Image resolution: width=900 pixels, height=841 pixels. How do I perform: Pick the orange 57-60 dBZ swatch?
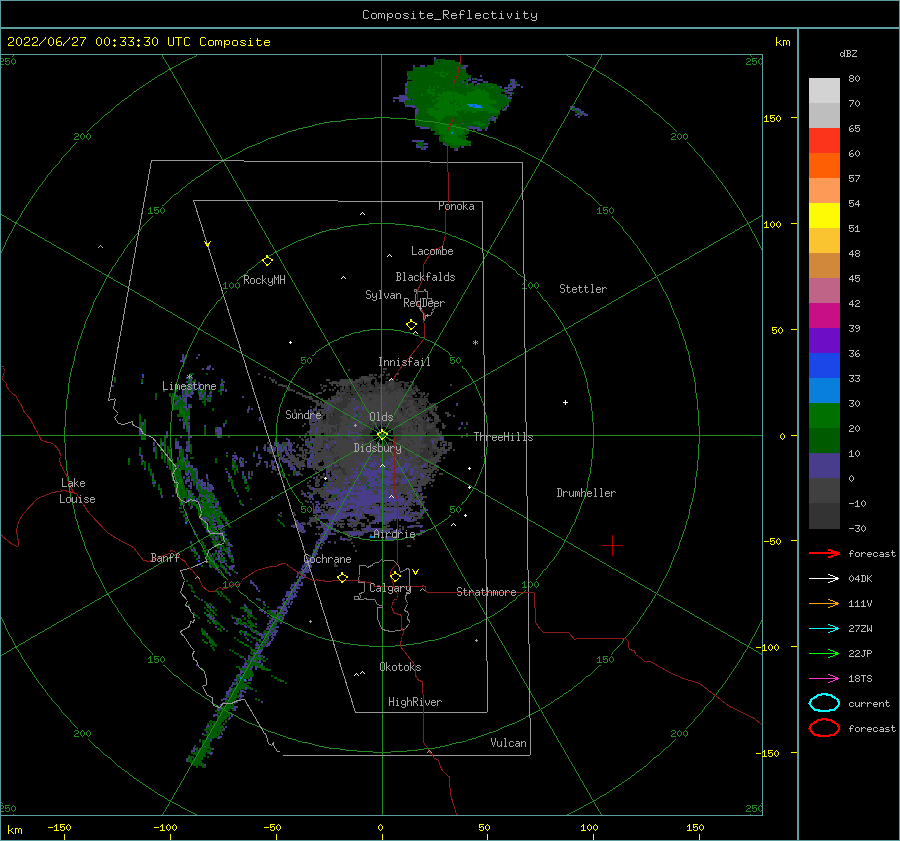(x=824, y=165)
